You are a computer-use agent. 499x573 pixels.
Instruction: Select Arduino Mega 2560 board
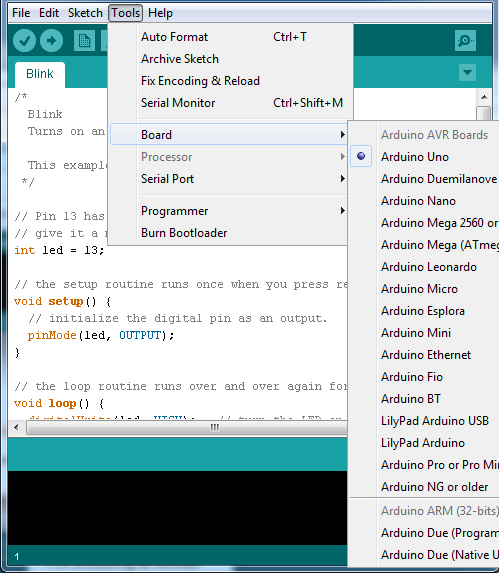[424, 223]
